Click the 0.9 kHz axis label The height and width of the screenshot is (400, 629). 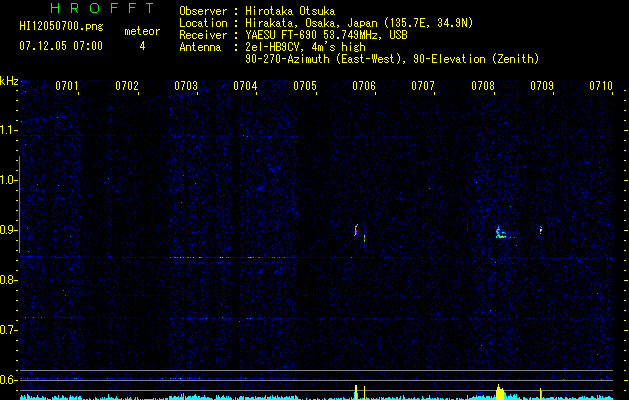coord(9,230)
